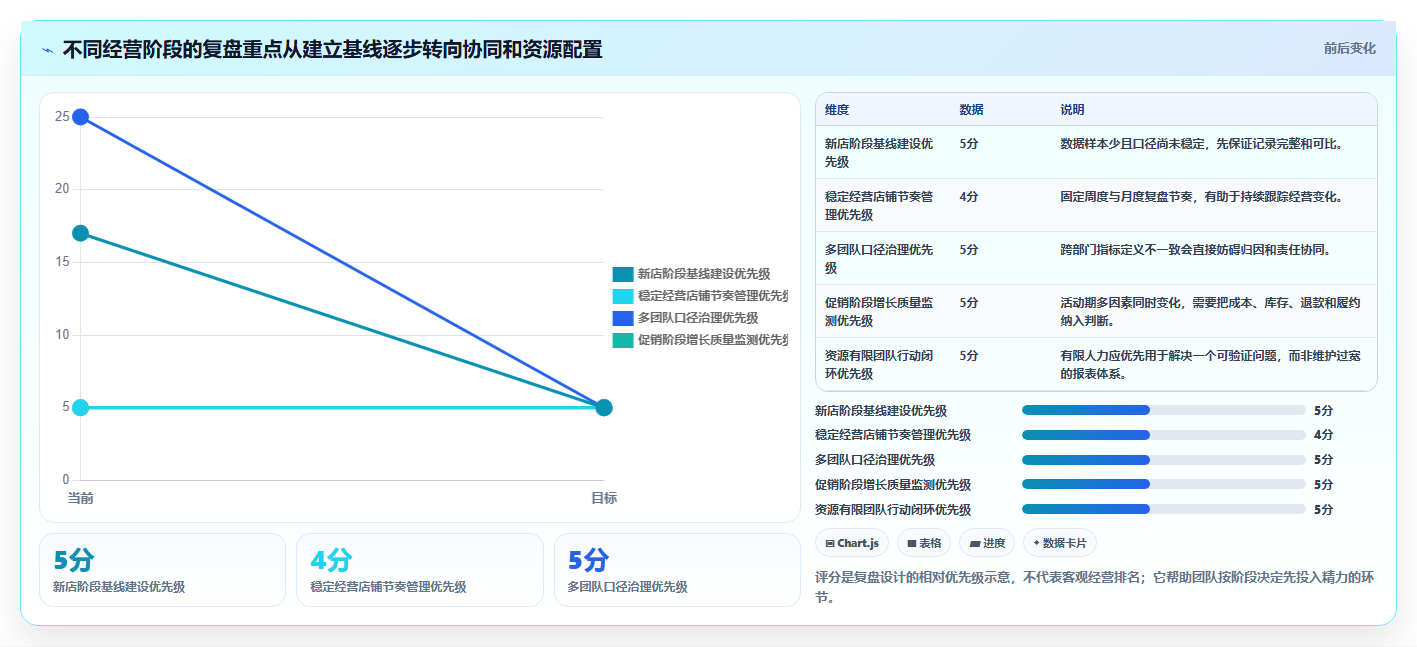Click the y-axis tick label 20
This screenshot has height=647, width=1417.
[62, 189]
